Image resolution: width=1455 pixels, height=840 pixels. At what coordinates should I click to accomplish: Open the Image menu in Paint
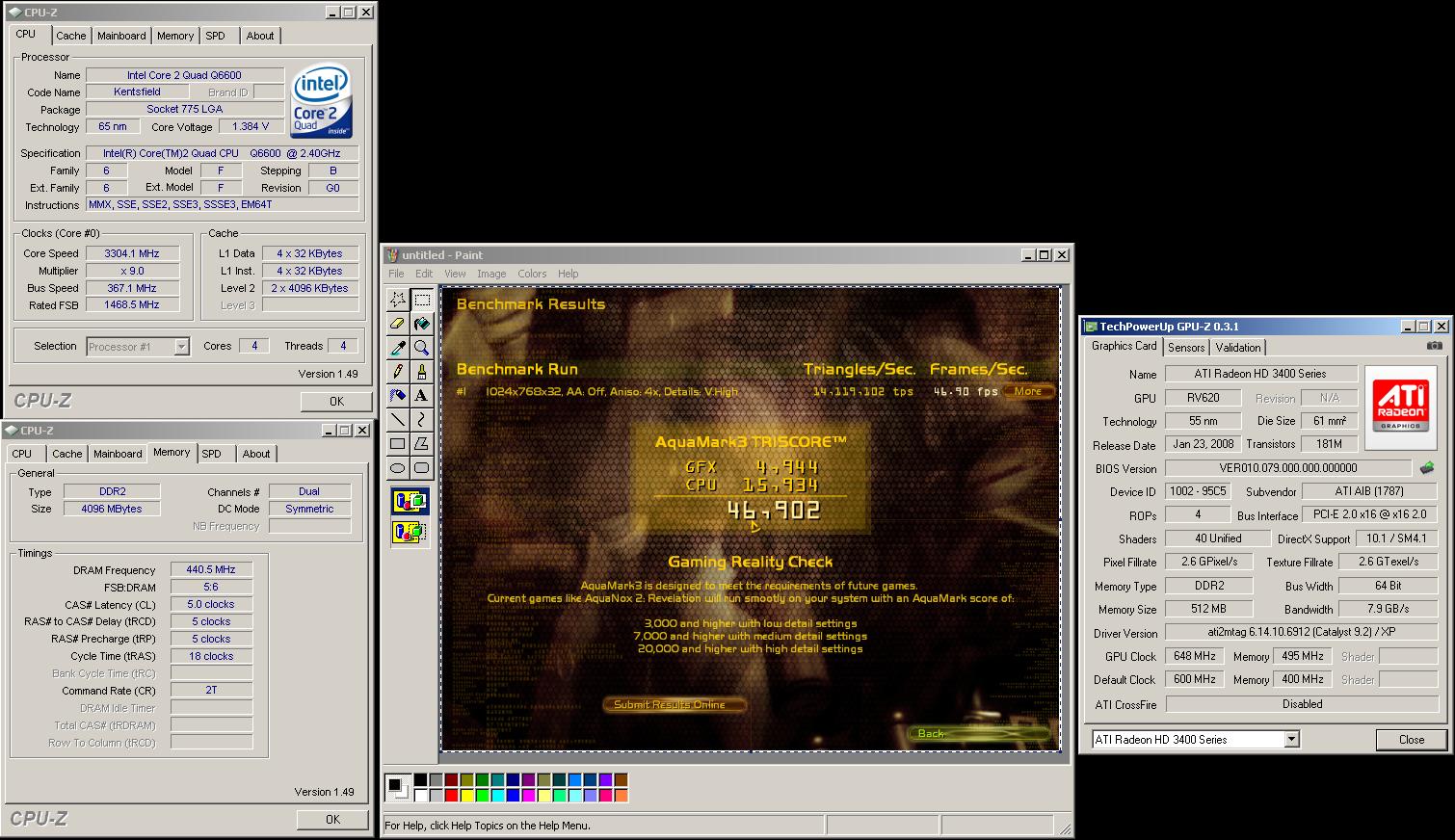coord(491,274)
